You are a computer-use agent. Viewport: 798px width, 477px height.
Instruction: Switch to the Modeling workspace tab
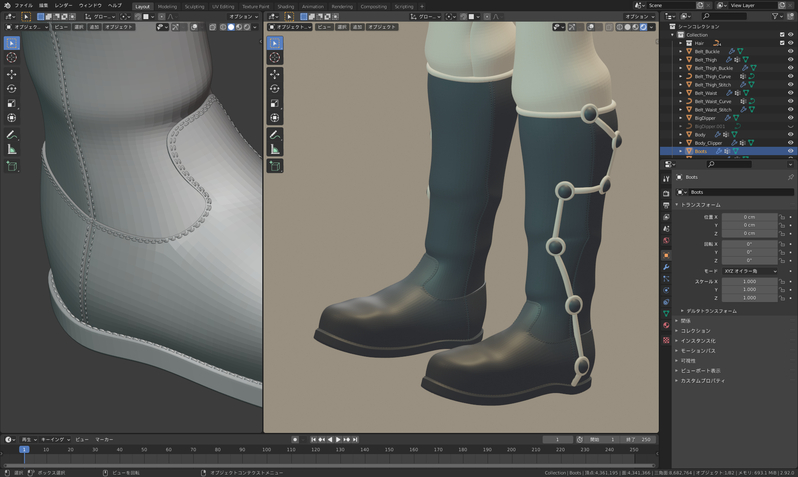(x=167, y=7)
